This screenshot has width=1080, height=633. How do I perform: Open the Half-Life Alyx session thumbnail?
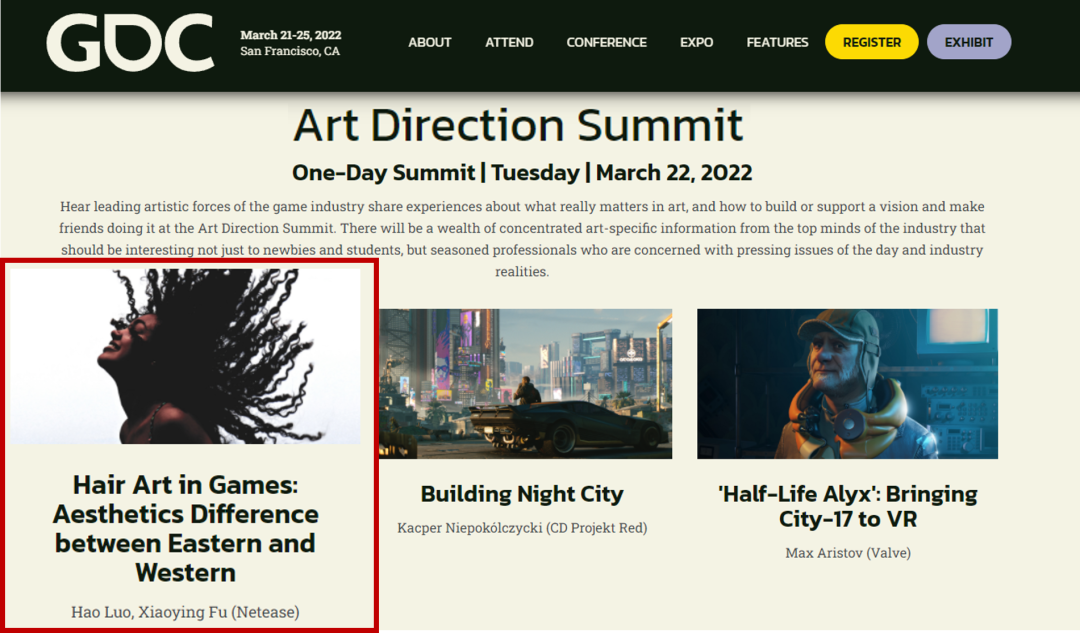click(847, 384)
